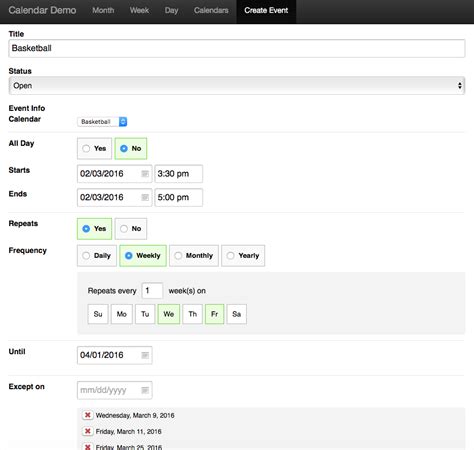This screenshot has width=474, height=450.
Task: Remove Friday, March 25, 2016 exception
Action: [x=88, y=447]
